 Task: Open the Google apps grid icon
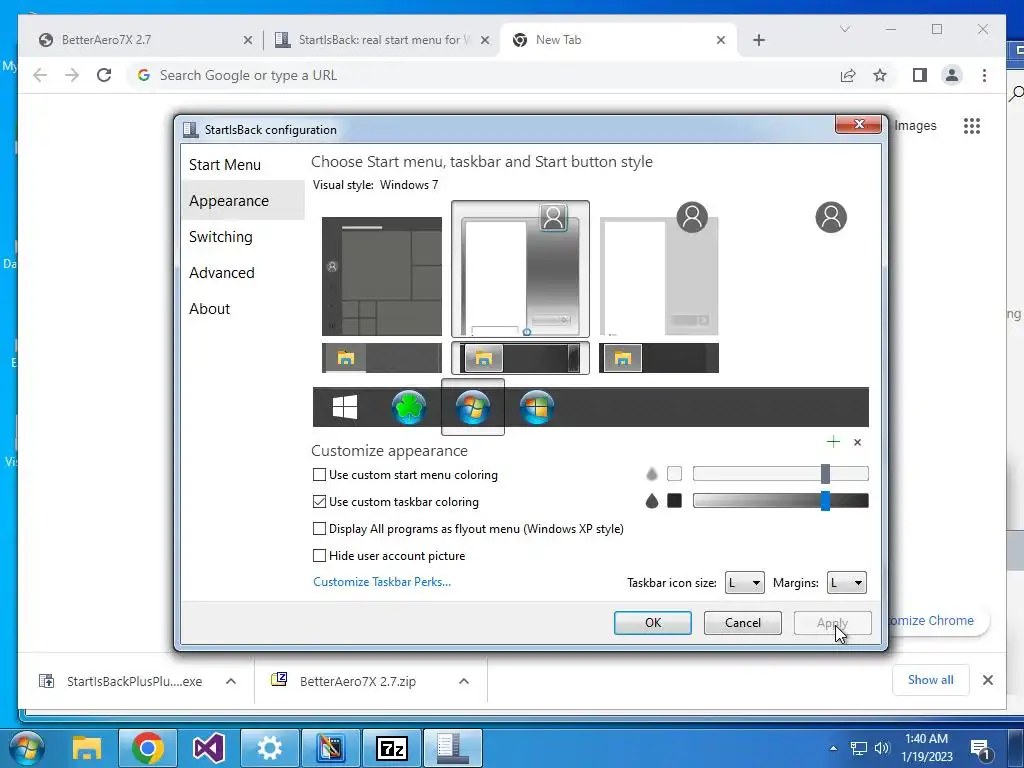tap(972, 125)
